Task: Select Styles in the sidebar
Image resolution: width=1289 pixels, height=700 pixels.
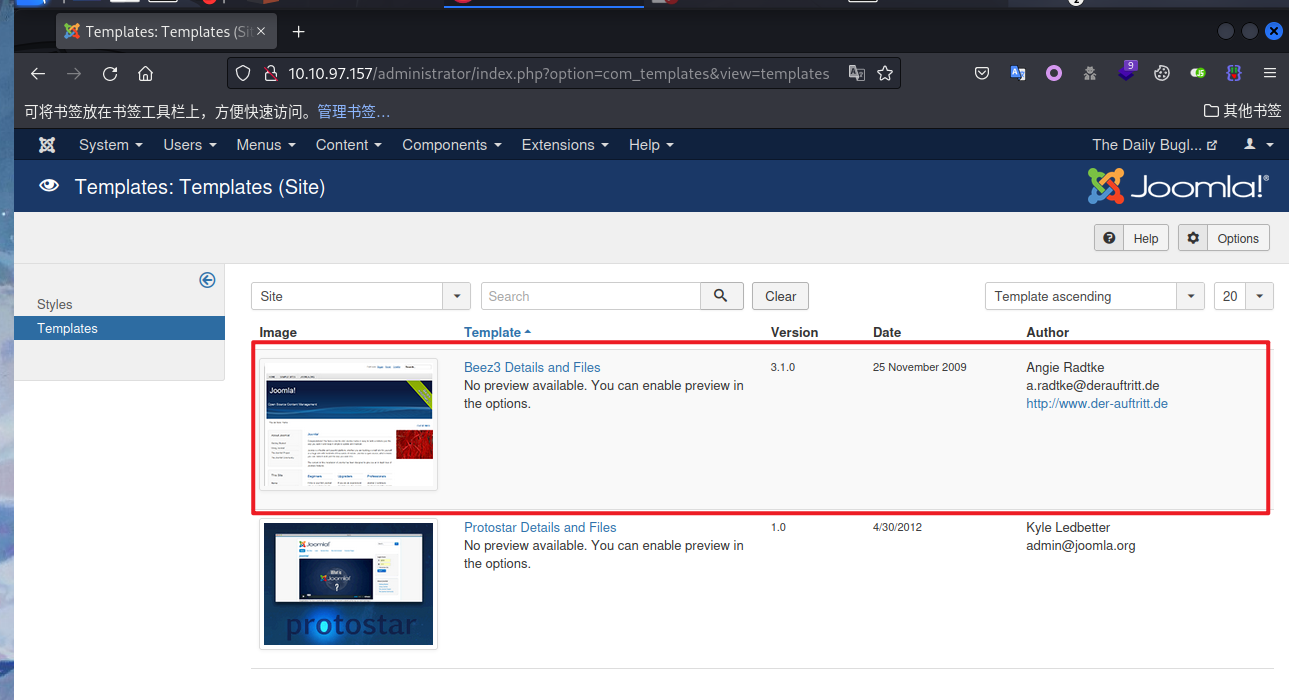Action: point(55,304)
